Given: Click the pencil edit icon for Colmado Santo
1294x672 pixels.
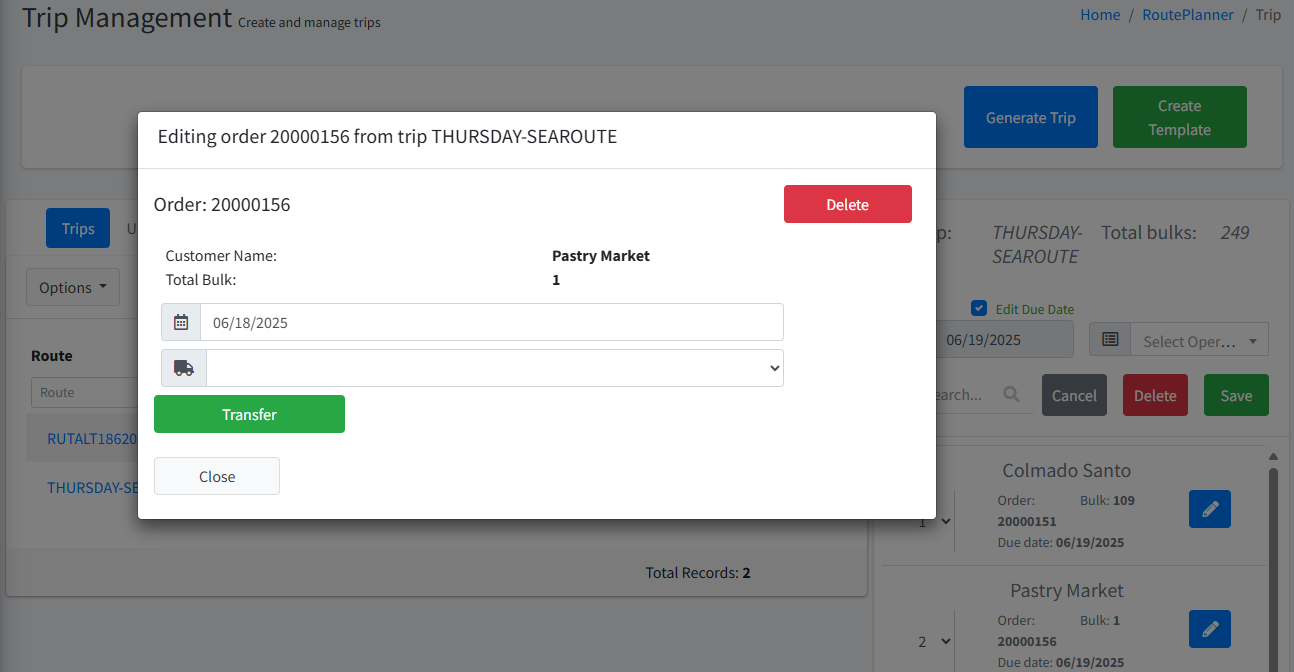Looking at the screenshot, I should 1210,509.
